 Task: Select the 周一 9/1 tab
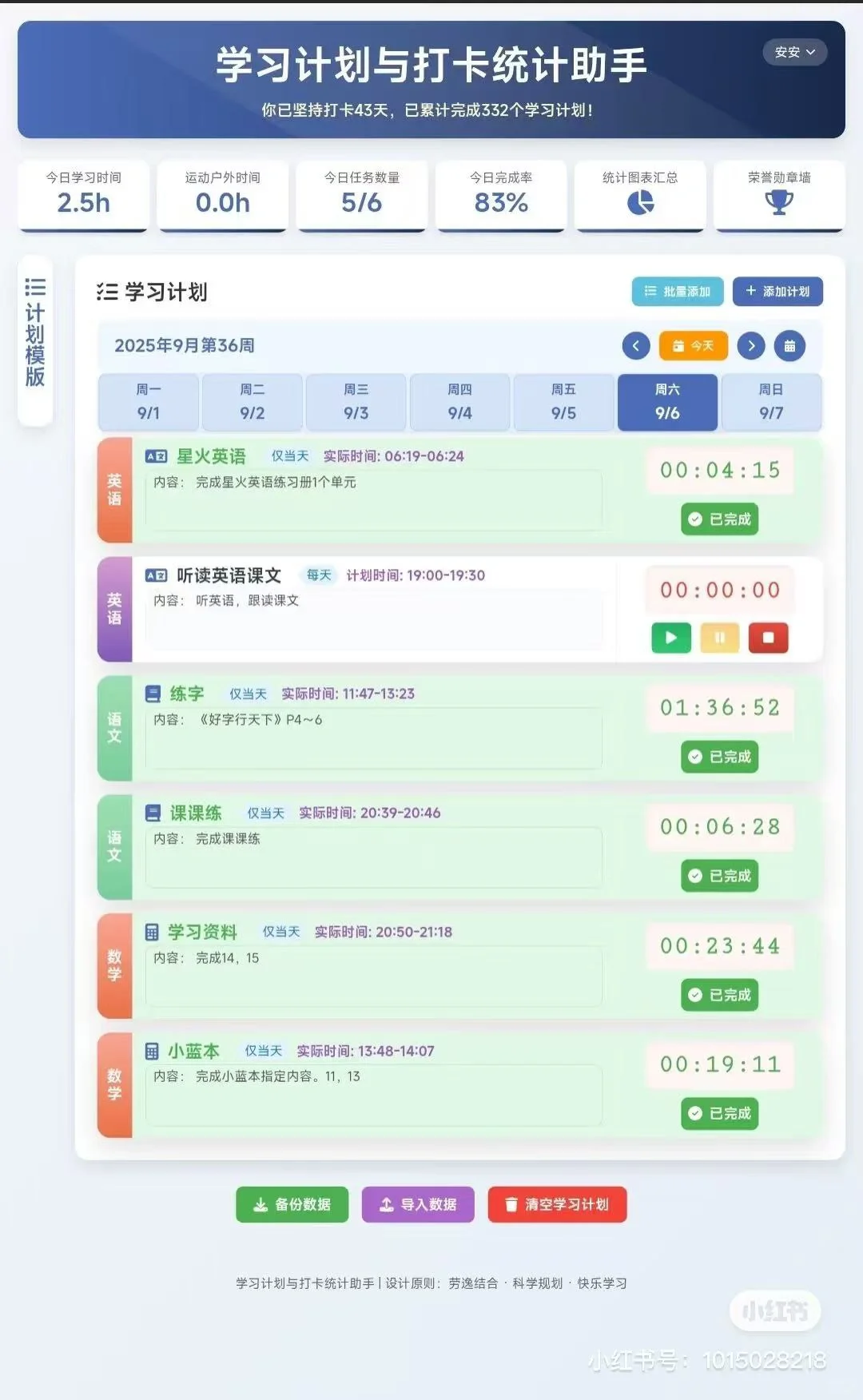click(149, 402)
